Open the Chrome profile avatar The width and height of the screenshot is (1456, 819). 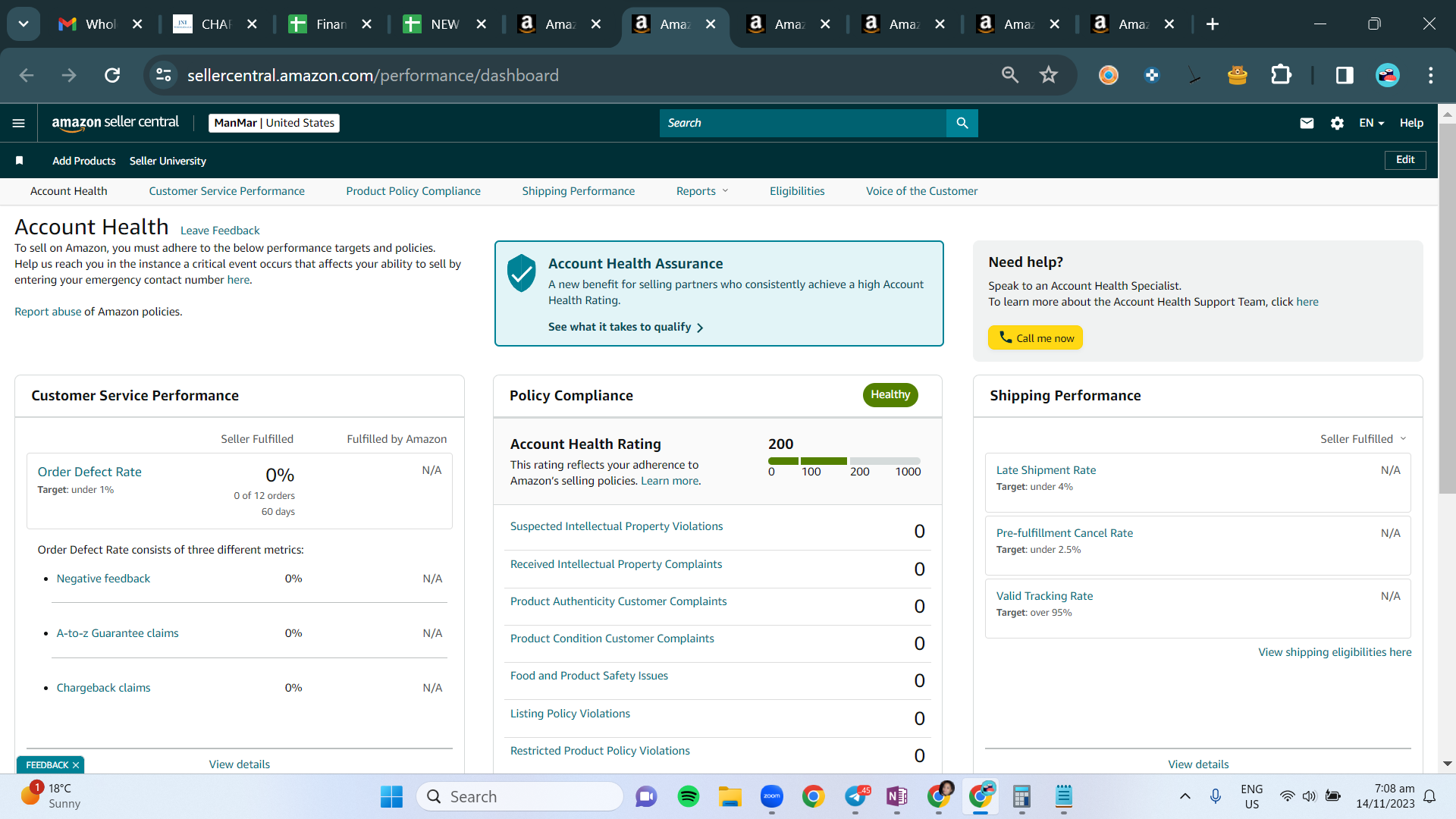[1388, 75]
